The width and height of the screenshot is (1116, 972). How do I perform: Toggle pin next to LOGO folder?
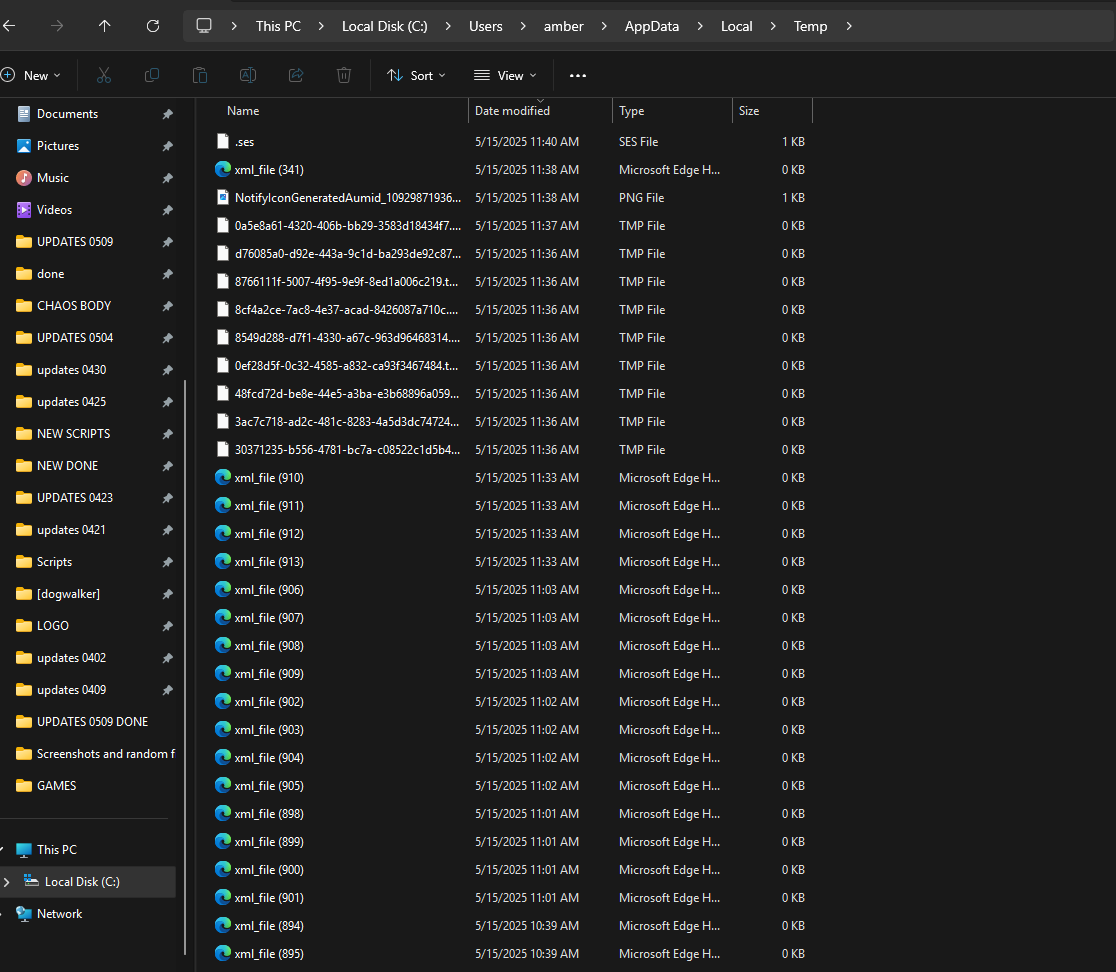click(167, 626)
